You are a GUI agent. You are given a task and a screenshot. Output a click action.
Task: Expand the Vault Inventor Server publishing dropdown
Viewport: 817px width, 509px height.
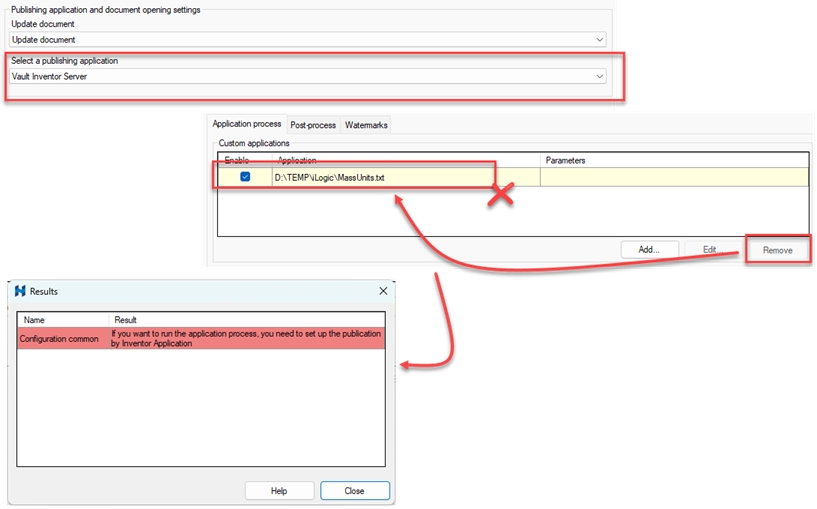[307, 77]
